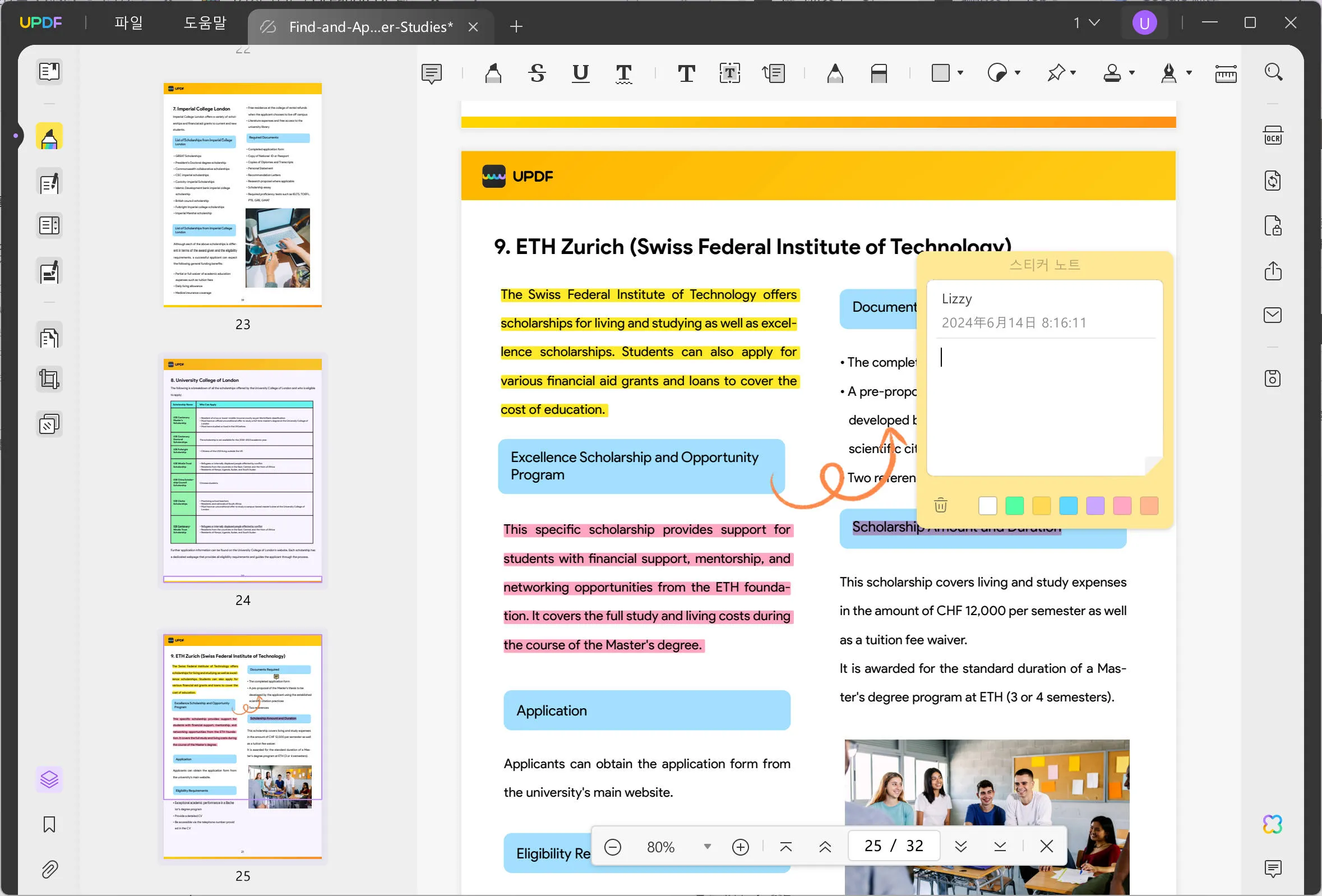The width and height of the screenshot is (1322, 896).
Task: Open the Save as Other disk icon
Action: (x=1273, y=379)
